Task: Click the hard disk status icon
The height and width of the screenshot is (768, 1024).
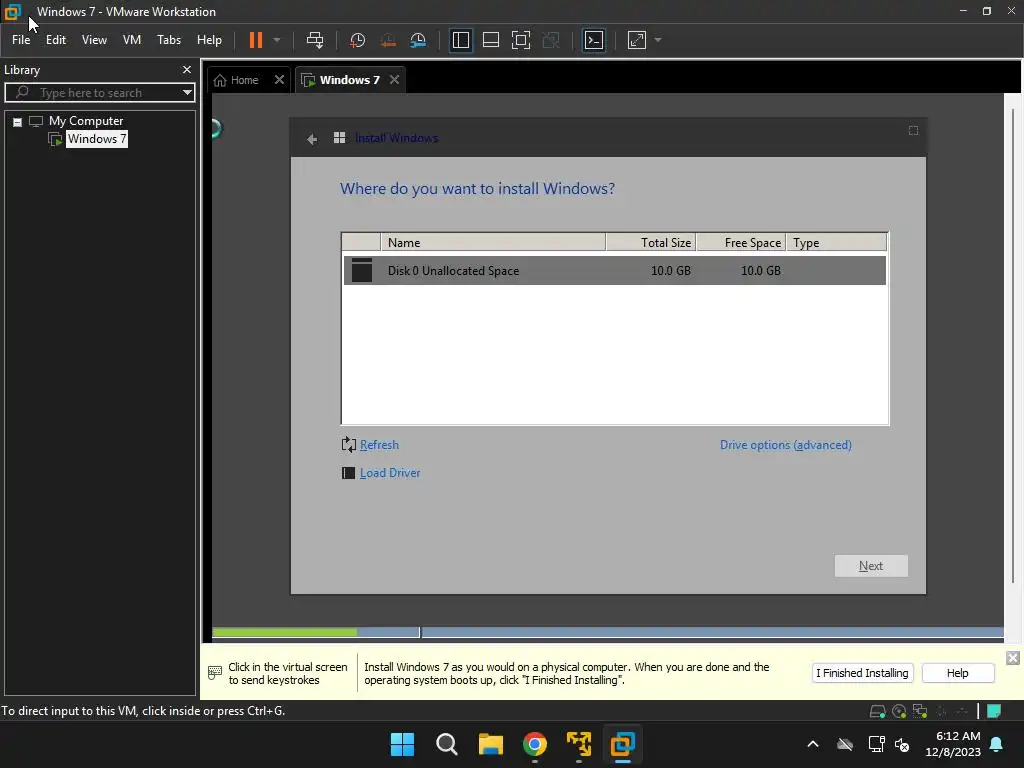Action: tap(877, 711)
